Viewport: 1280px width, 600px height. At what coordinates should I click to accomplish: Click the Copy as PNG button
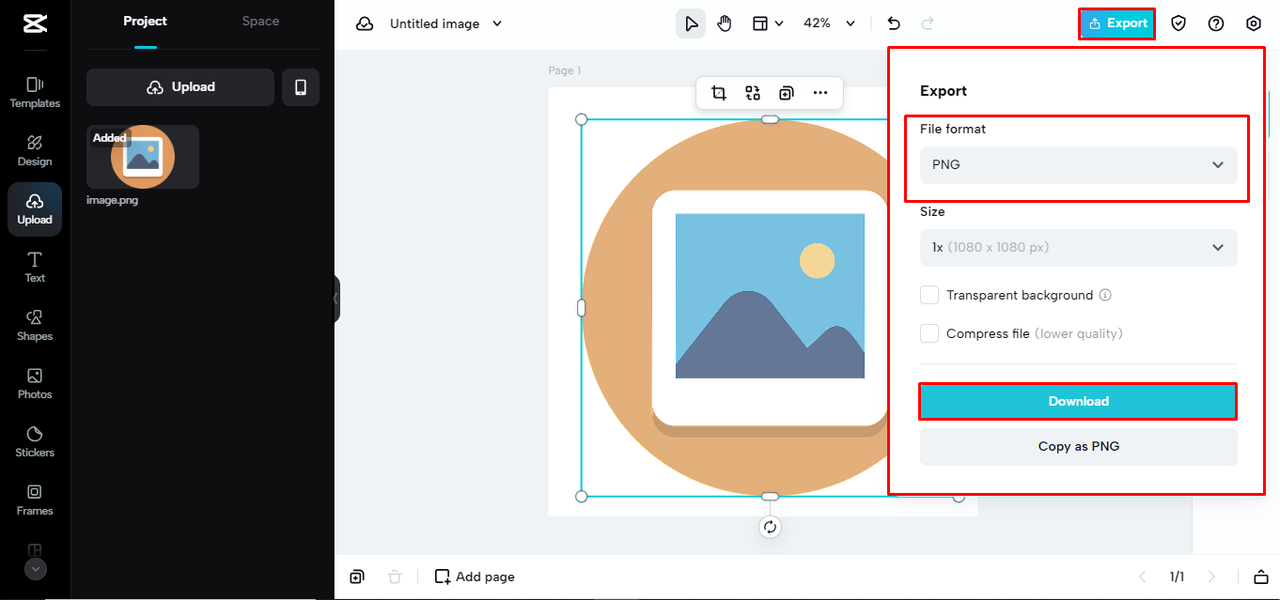pyautogui.click(x=1078, y=446)
